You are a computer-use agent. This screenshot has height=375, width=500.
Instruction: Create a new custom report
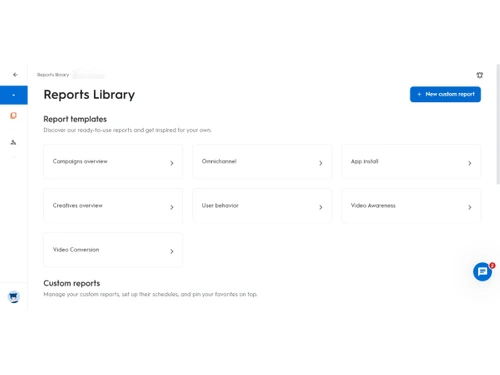tap(445, 94)
